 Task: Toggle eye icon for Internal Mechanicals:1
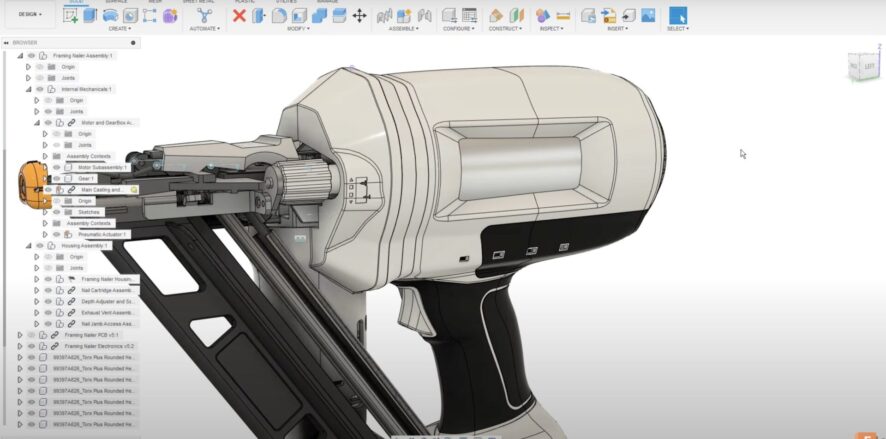(39, 89)
